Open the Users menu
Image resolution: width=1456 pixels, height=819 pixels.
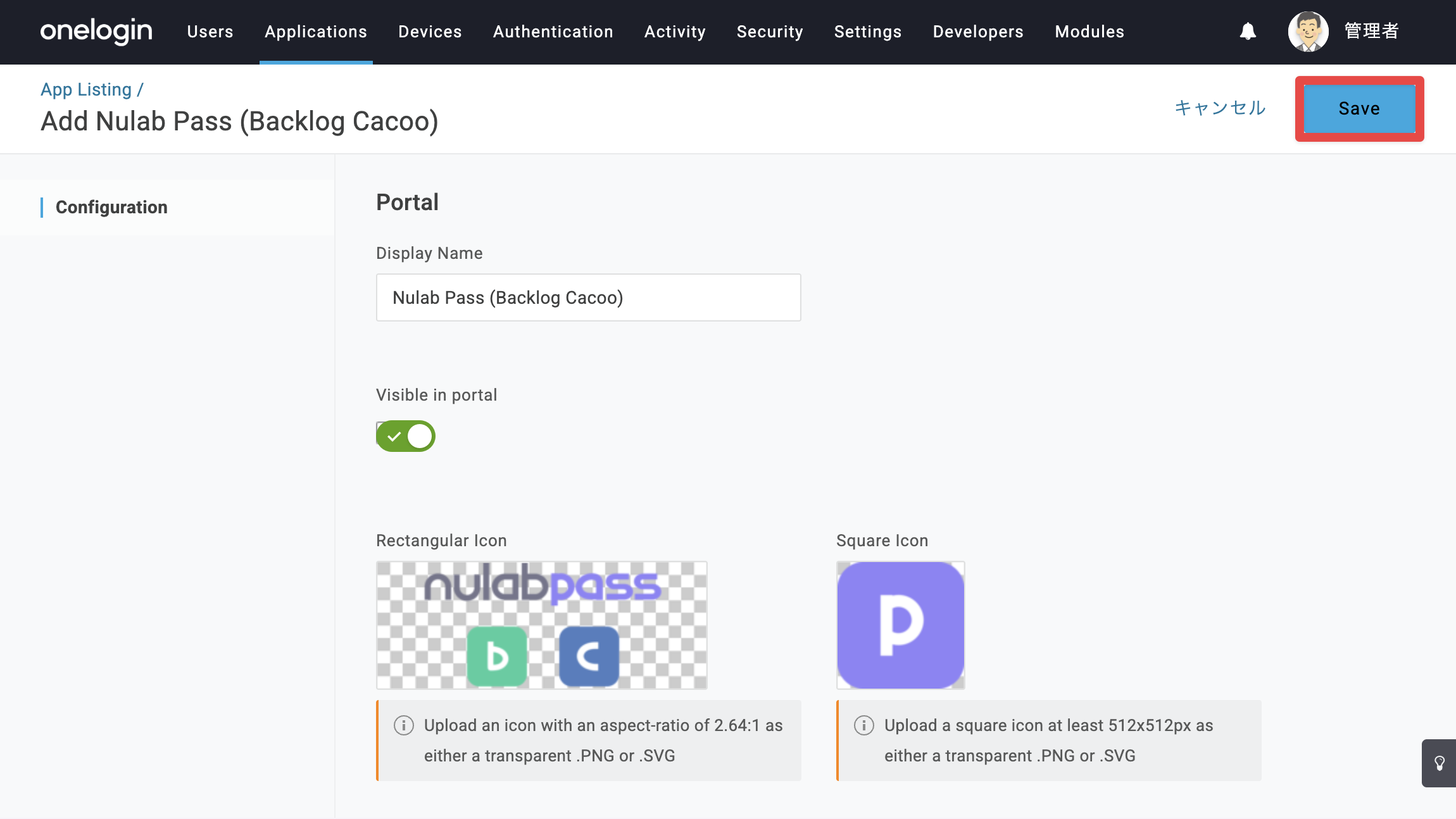(210, 32)
